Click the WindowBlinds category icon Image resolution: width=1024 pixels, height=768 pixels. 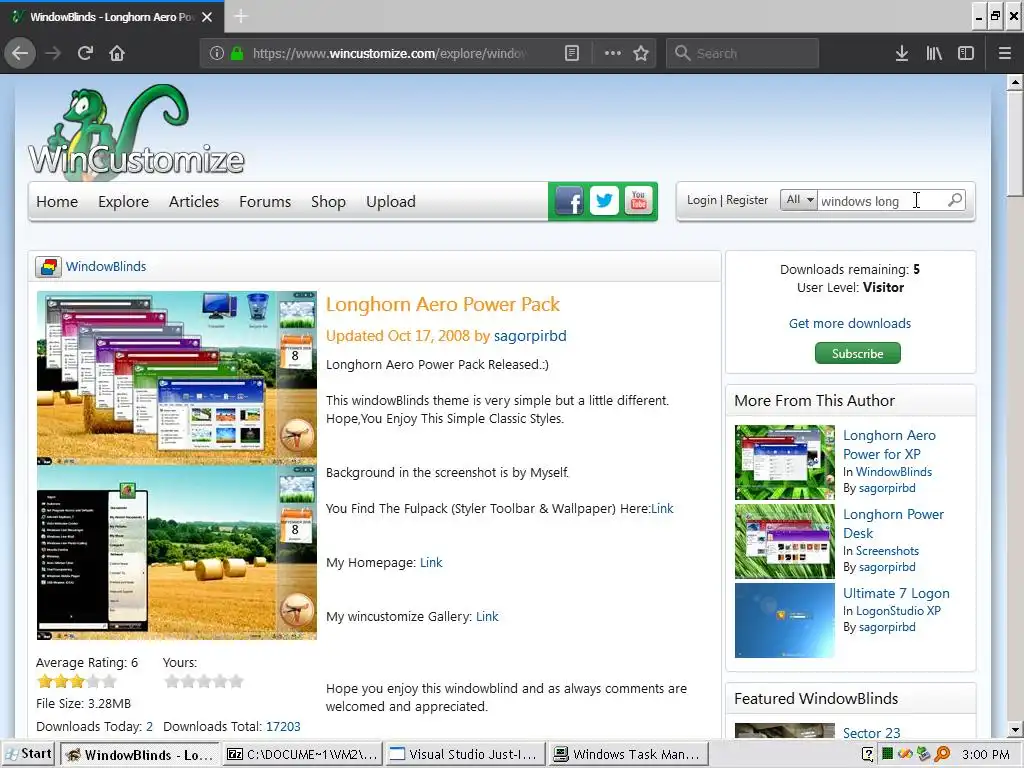48,266
